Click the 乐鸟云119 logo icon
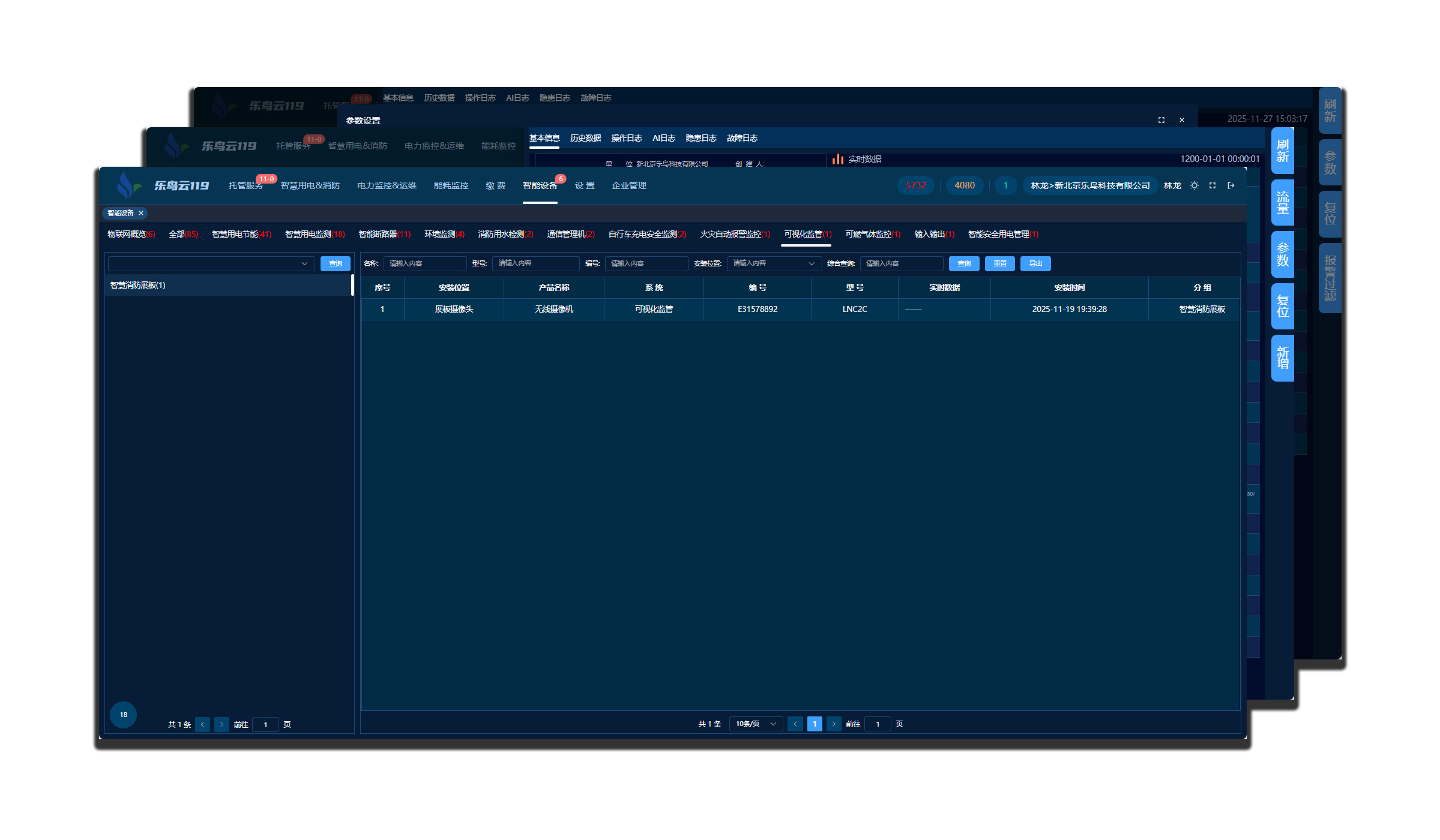Image resolution: width=1440 pixels, height=840 pixels. point(127,185)
